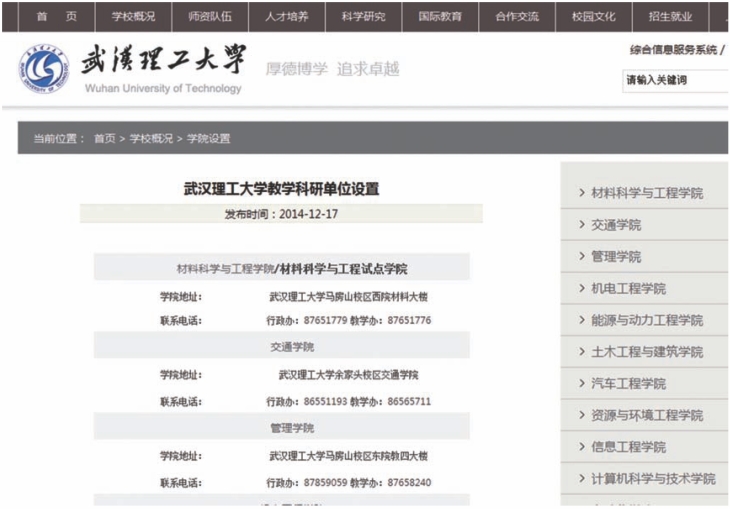
Task: Click 材料科学与工程试点学院 bold heading text
Action: (x=344, y=269)
